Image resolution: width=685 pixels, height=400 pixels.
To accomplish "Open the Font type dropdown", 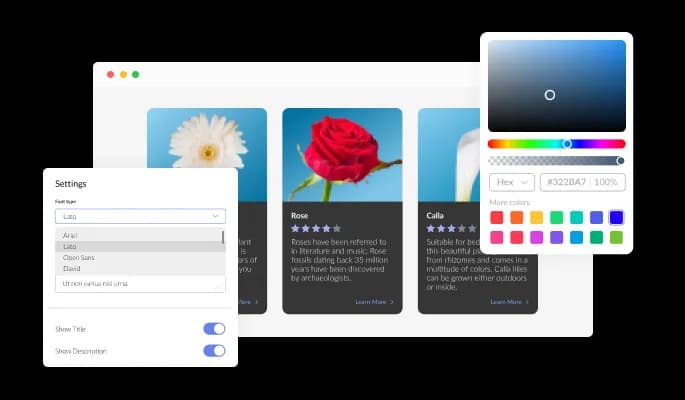I will pyautogui.click(x=140, y=215).
